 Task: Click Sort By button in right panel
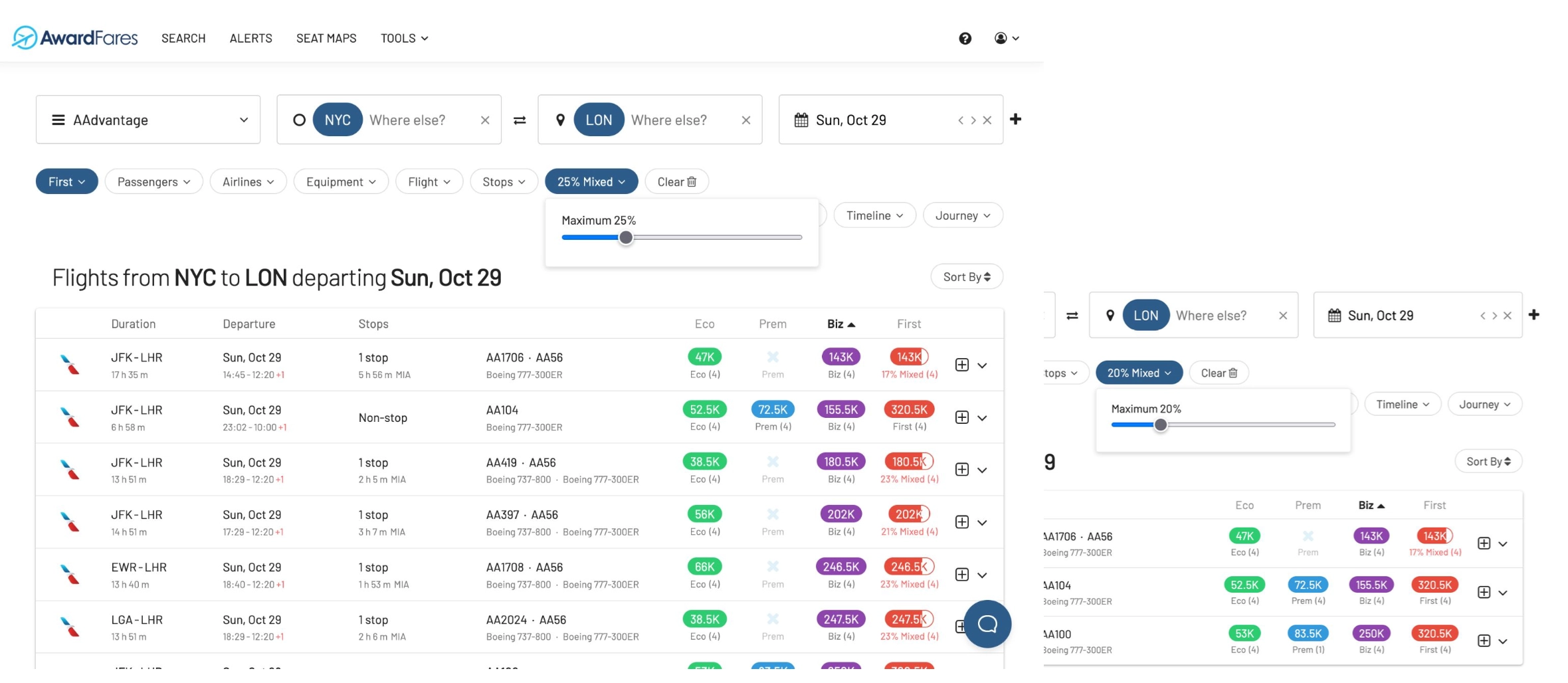(x=1488, y=461)
